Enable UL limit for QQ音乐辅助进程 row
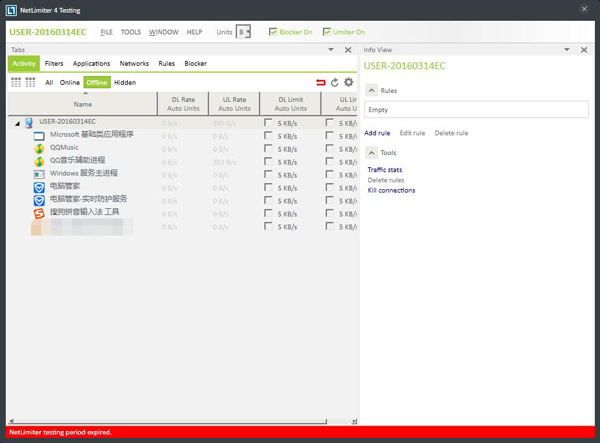The height and width of the screenshot is (443, 600). [329, 161]
